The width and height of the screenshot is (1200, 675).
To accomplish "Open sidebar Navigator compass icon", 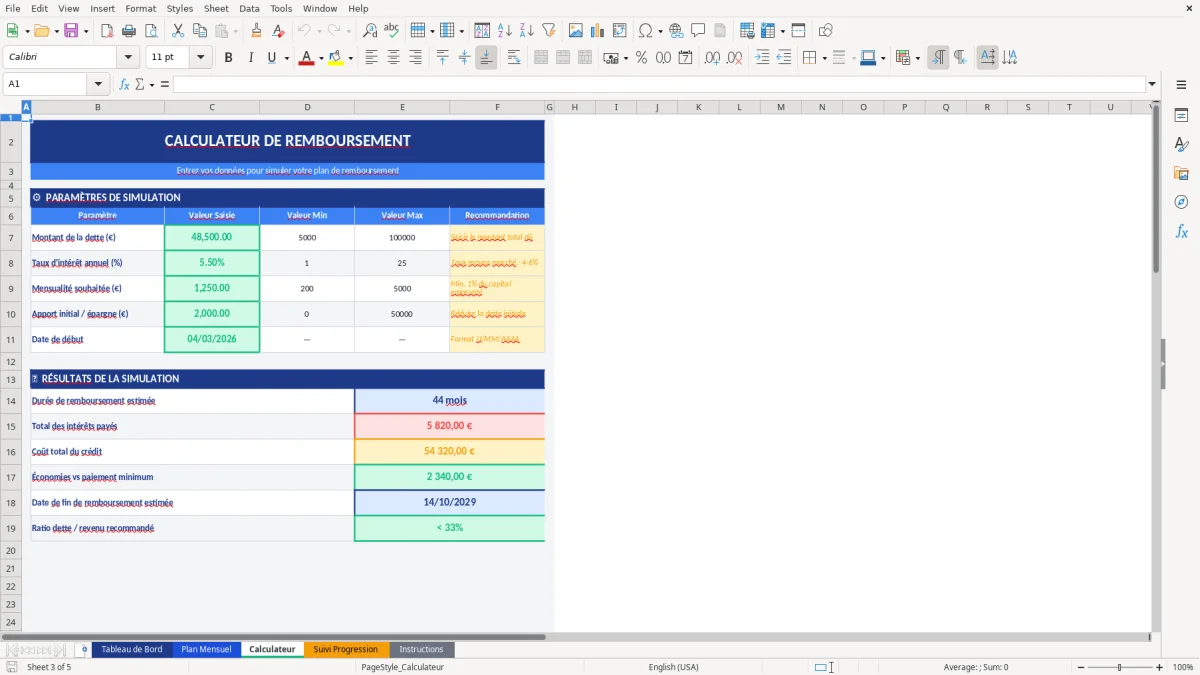I will tap(1181, 202).
